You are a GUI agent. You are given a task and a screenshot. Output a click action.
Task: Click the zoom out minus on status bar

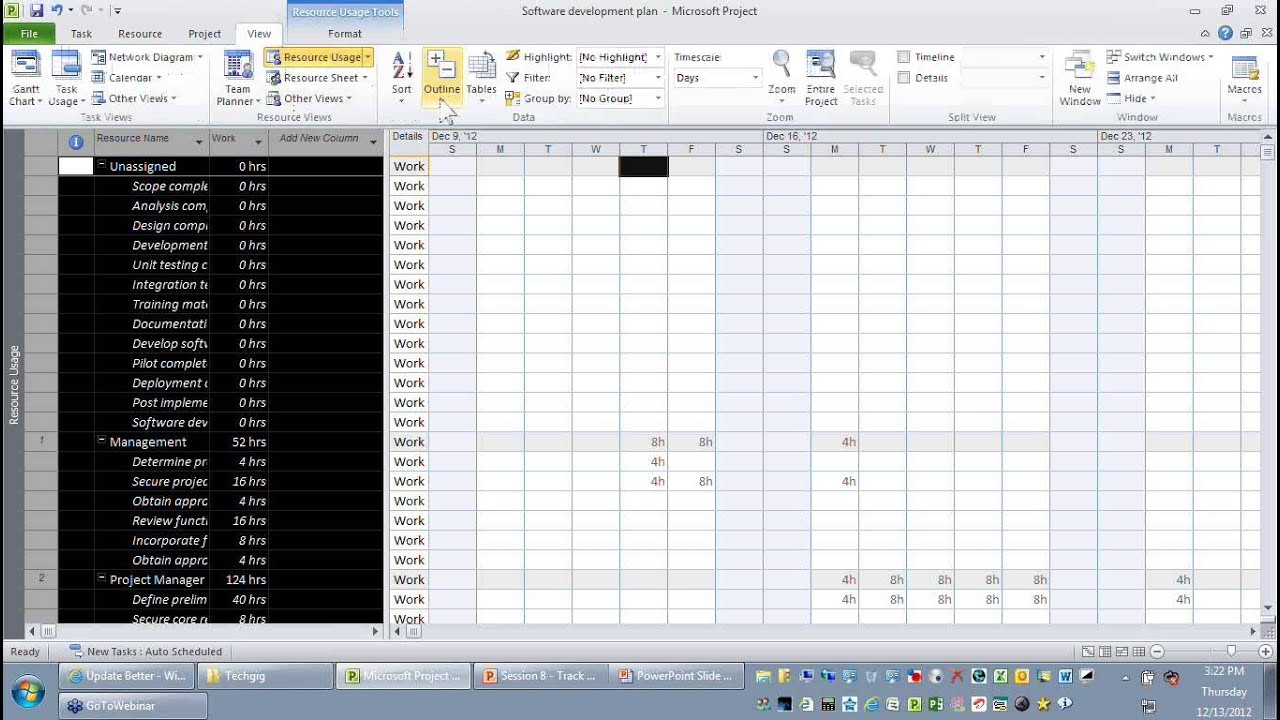(x=1157, y=652)
